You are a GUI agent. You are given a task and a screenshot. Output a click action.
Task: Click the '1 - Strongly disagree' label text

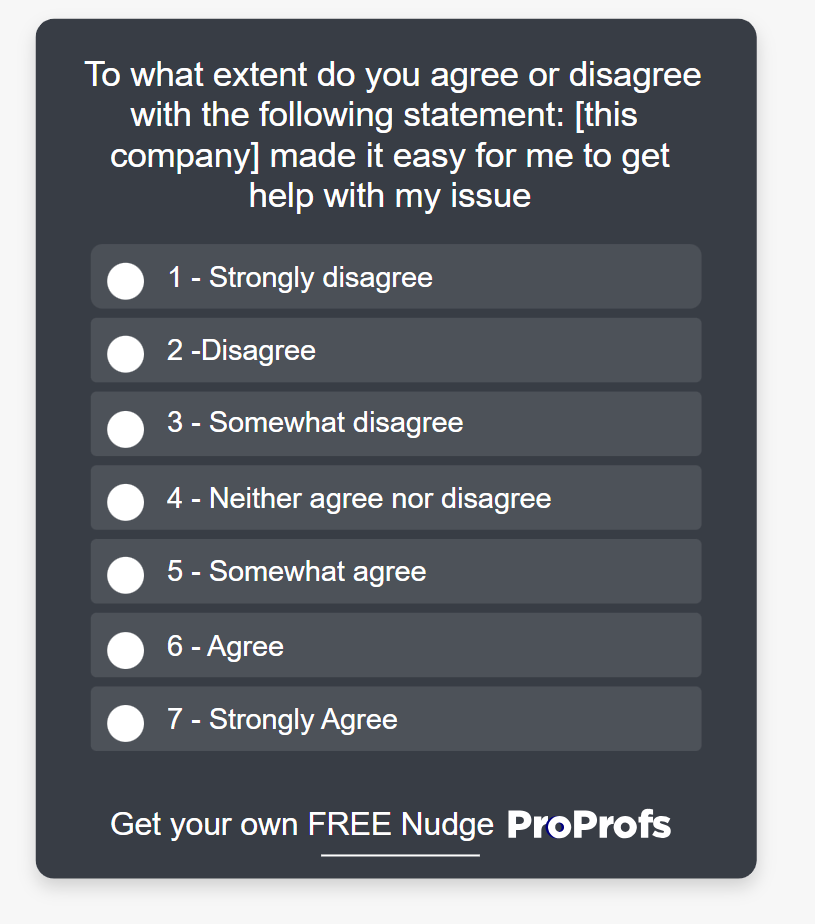[300, 277]
